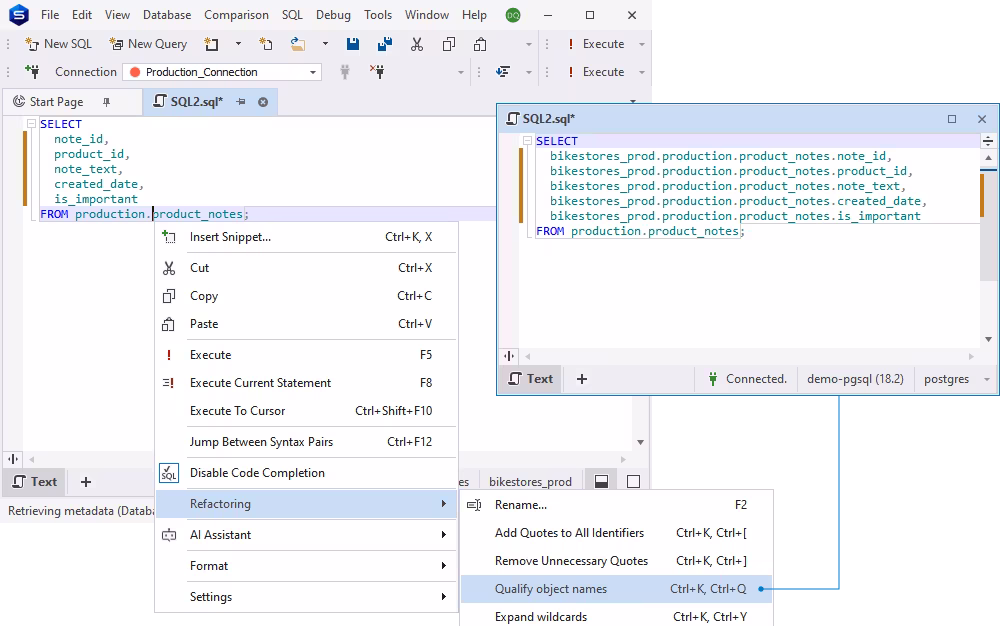Screen dimensions: 1000x626
Task: Open the Comparison menu
Action: click(x=236, y=15)
